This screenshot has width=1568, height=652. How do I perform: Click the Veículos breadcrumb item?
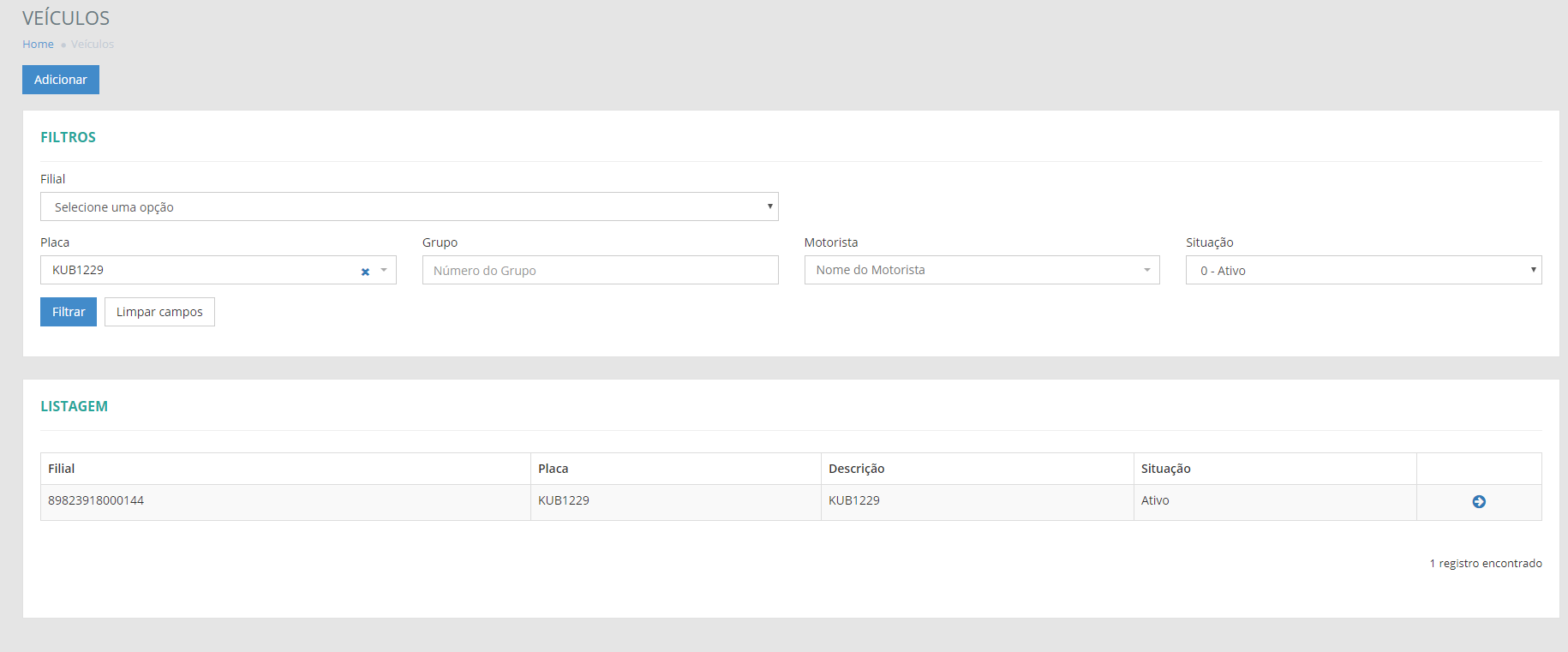tap(93, 45)
